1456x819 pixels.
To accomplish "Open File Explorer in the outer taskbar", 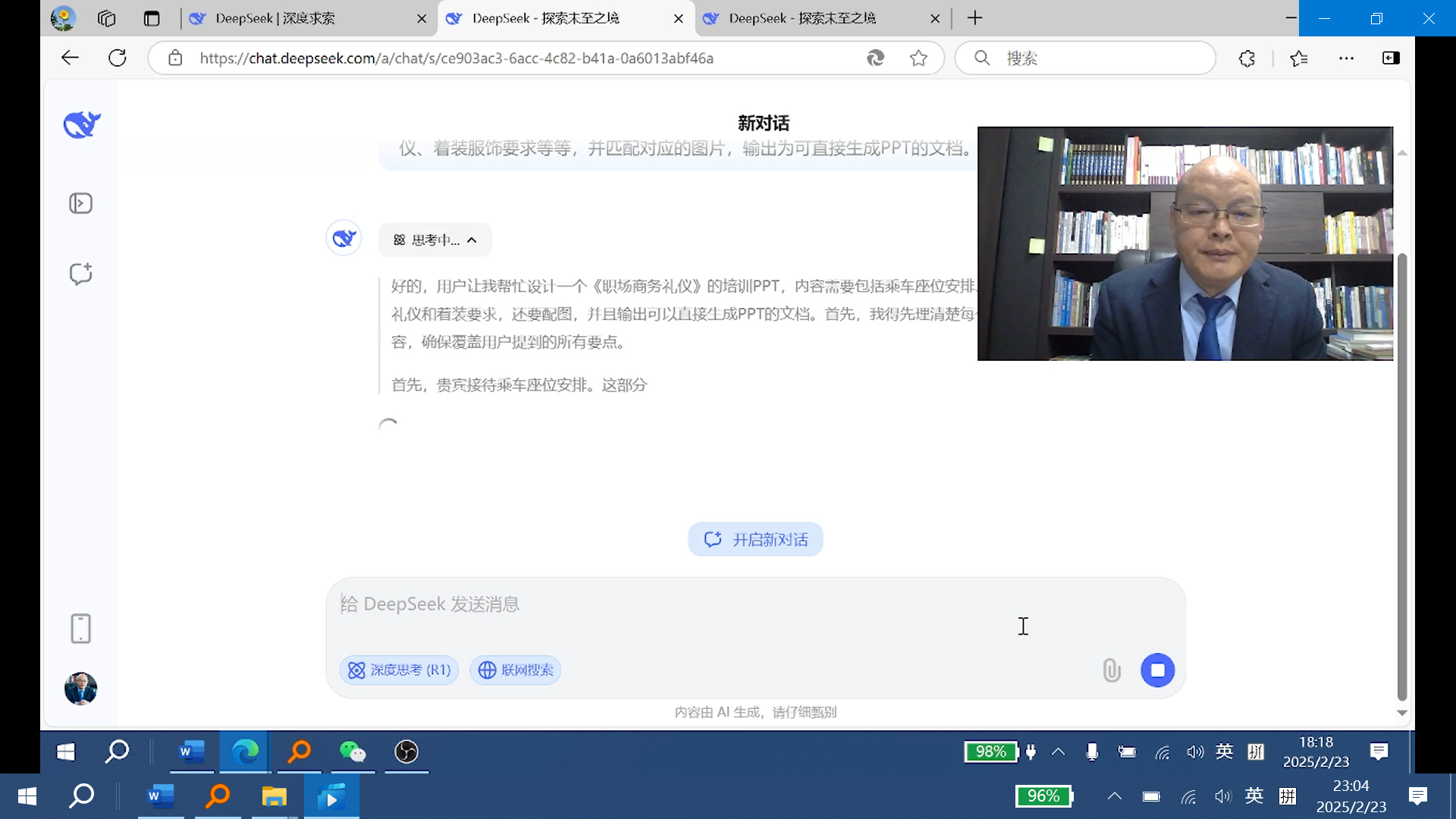I will (x=274, y=797).
